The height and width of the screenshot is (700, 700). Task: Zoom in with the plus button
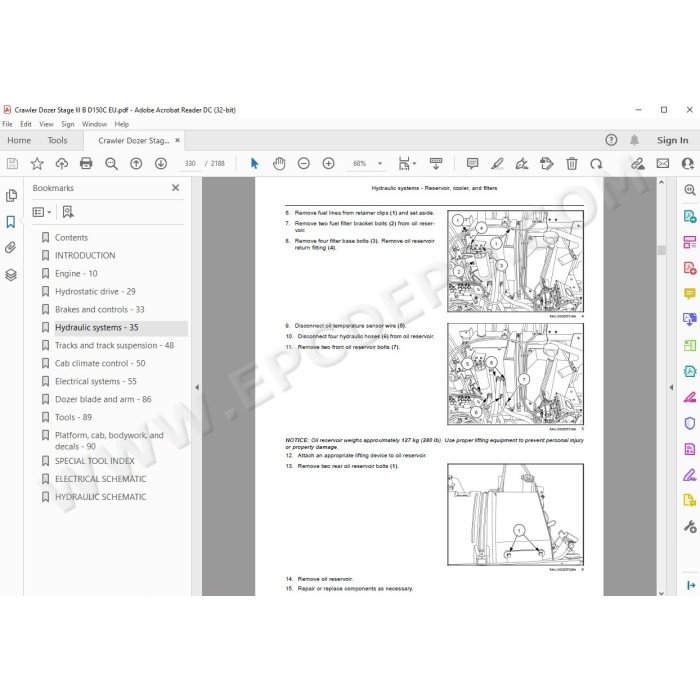[x=329, y=164]
